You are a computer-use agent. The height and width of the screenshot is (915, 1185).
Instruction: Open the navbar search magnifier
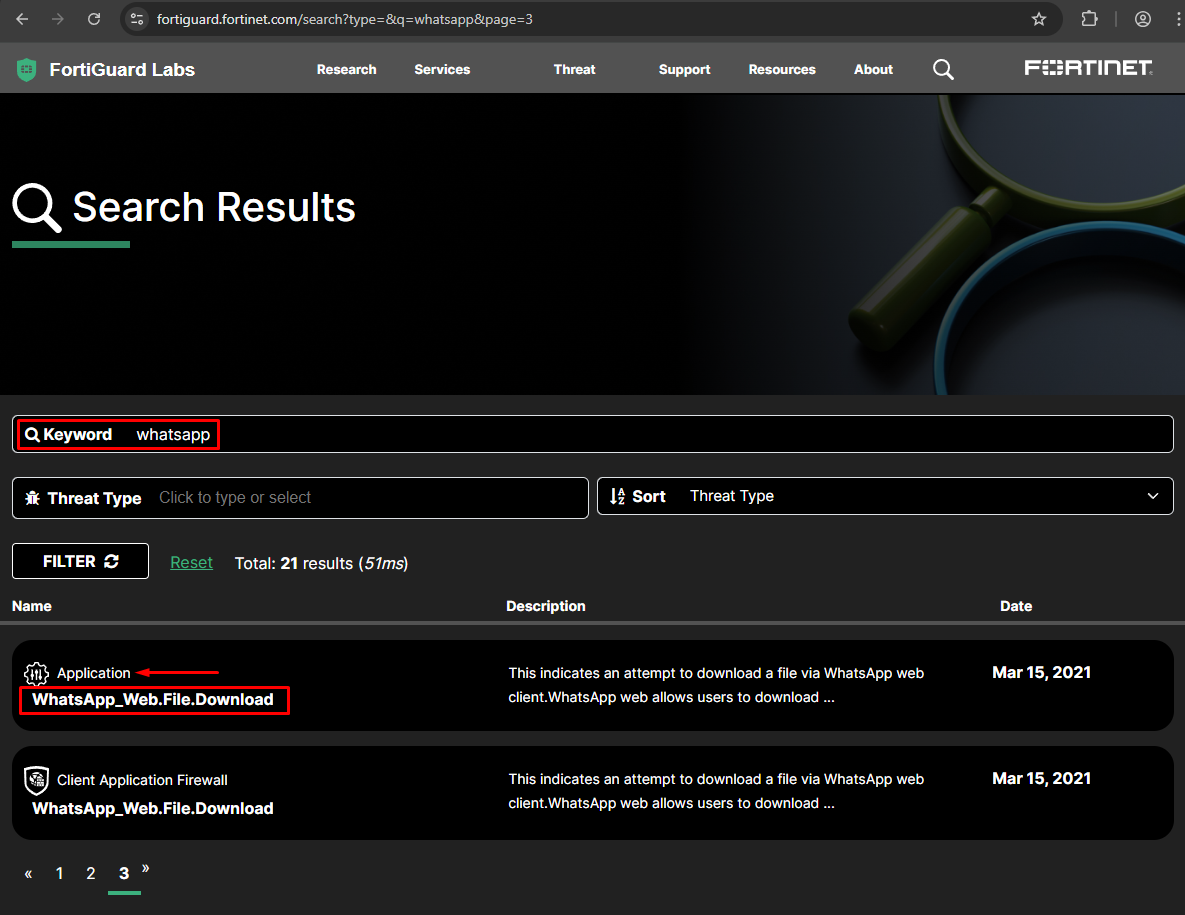(x=943, y=69)
